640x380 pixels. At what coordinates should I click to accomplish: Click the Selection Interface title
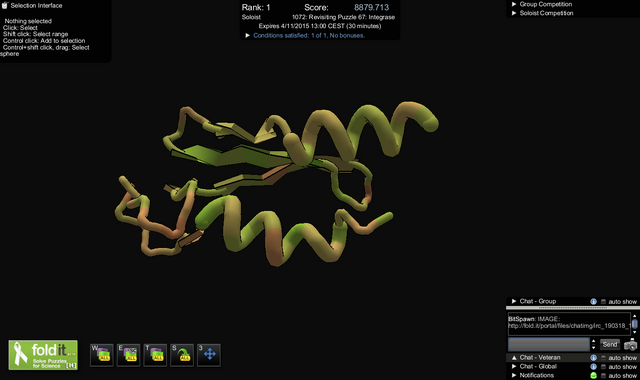point(36,6)
